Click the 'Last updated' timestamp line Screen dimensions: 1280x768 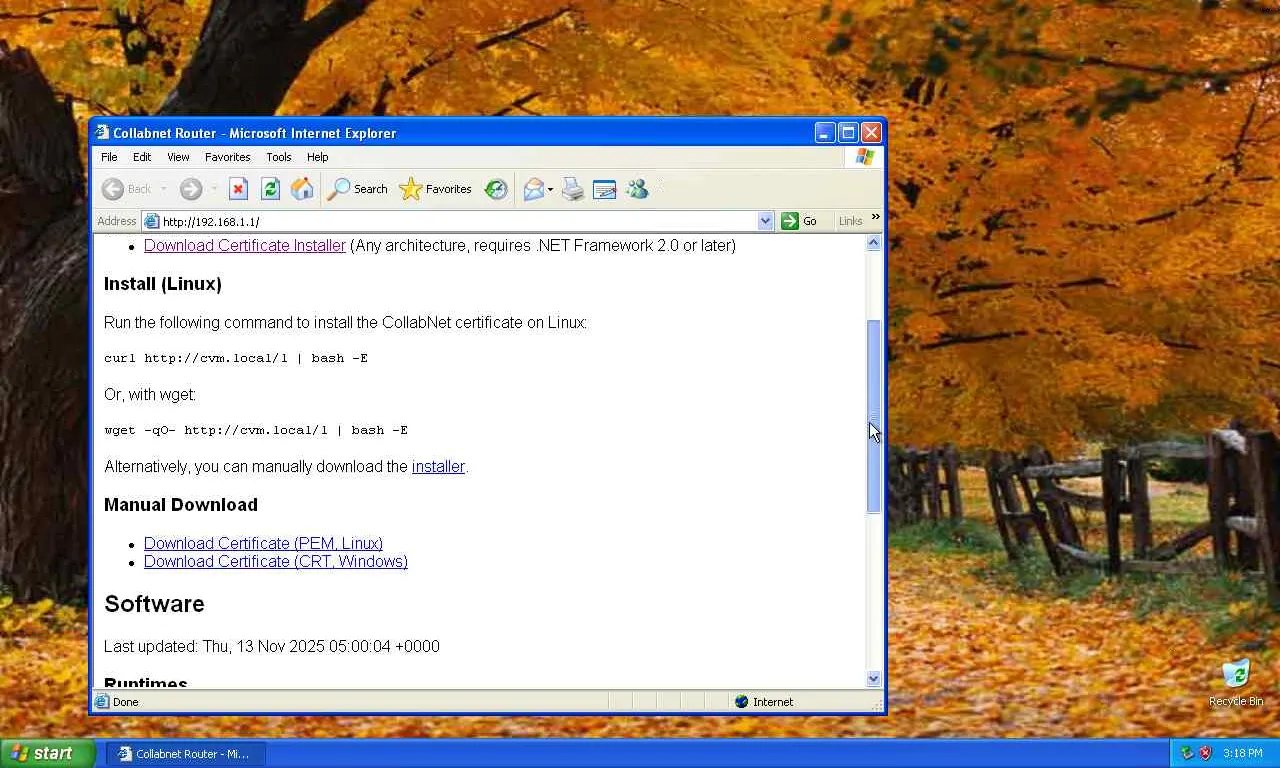272,647
